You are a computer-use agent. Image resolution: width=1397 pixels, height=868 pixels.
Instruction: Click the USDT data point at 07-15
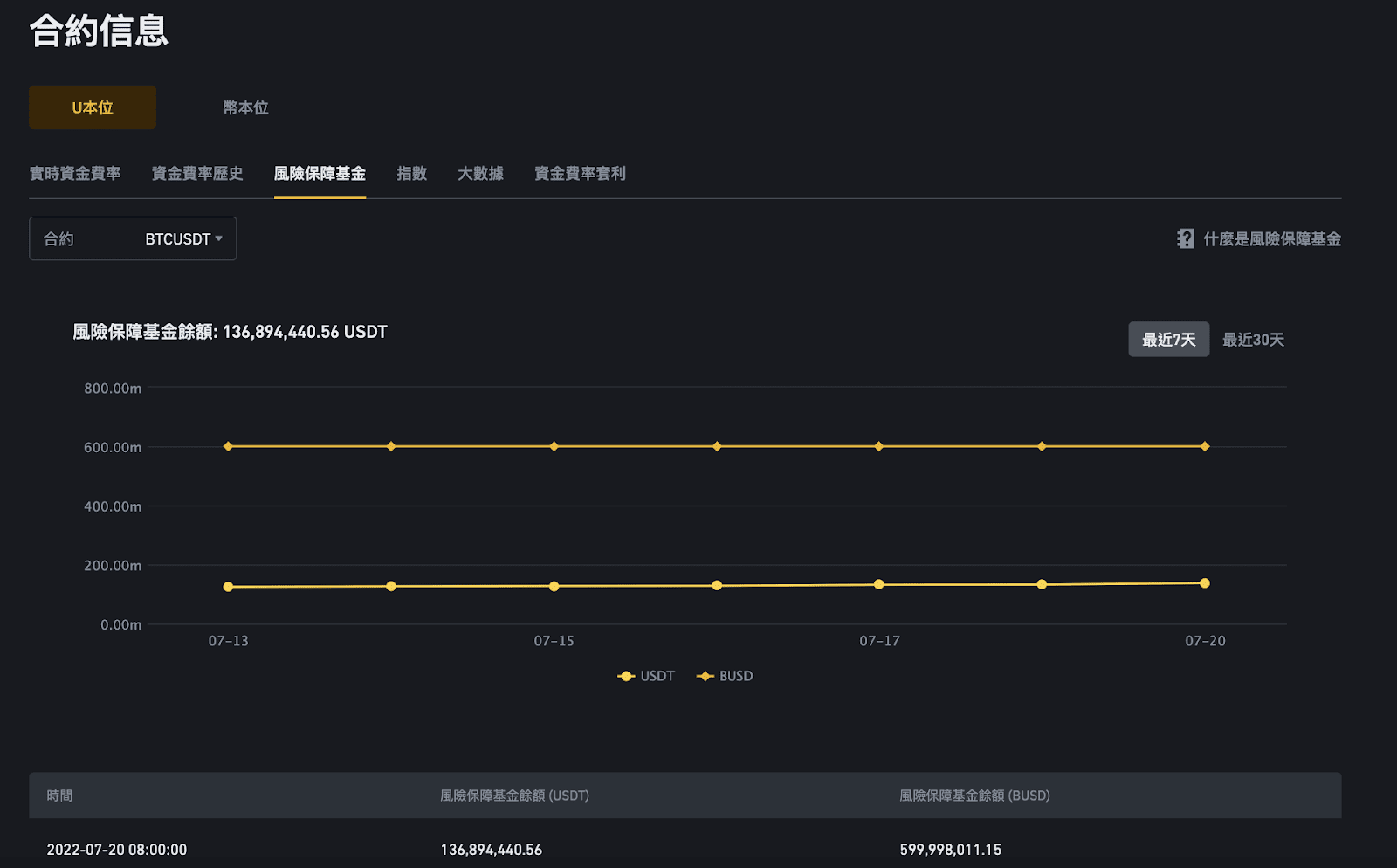(554, 586)
